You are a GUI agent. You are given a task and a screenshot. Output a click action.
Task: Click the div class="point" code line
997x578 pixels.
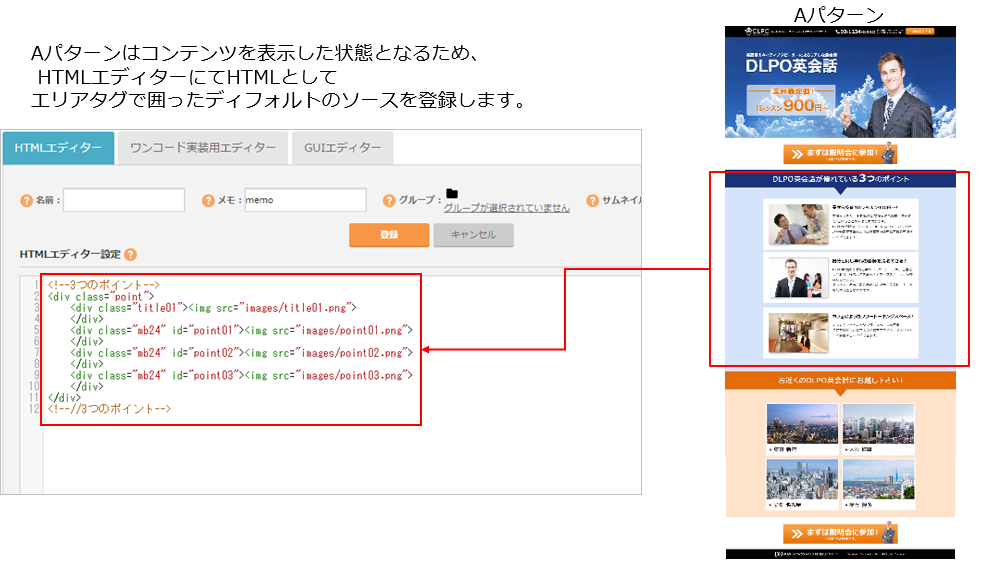(101, 296)
